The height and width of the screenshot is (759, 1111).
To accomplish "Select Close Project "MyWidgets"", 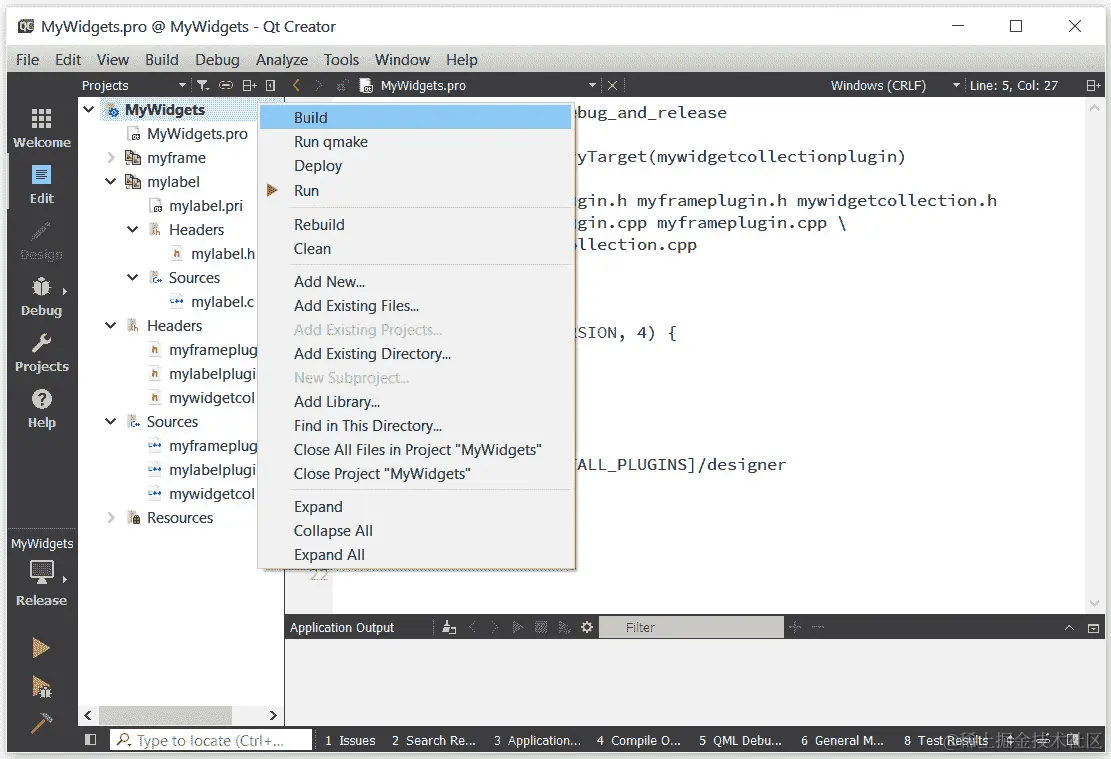I will (415, 473).
